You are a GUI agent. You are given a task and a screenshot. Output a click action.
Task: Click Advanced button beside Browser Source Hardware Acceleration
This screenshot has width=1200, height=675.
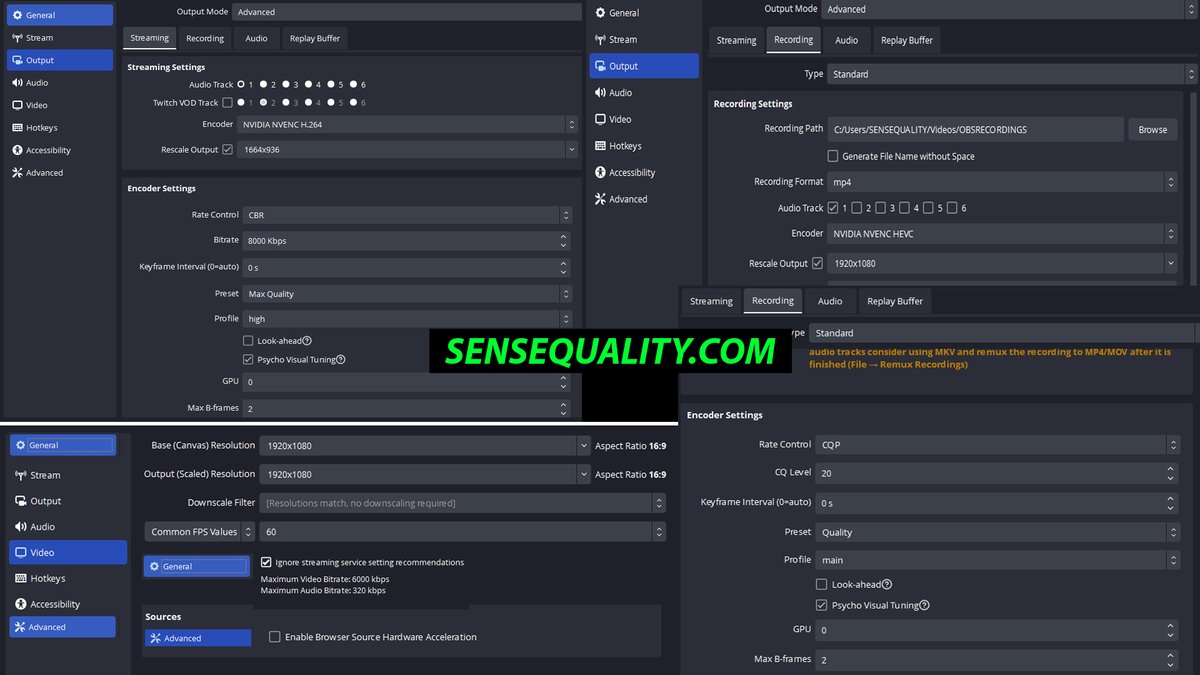pos(198,638)
